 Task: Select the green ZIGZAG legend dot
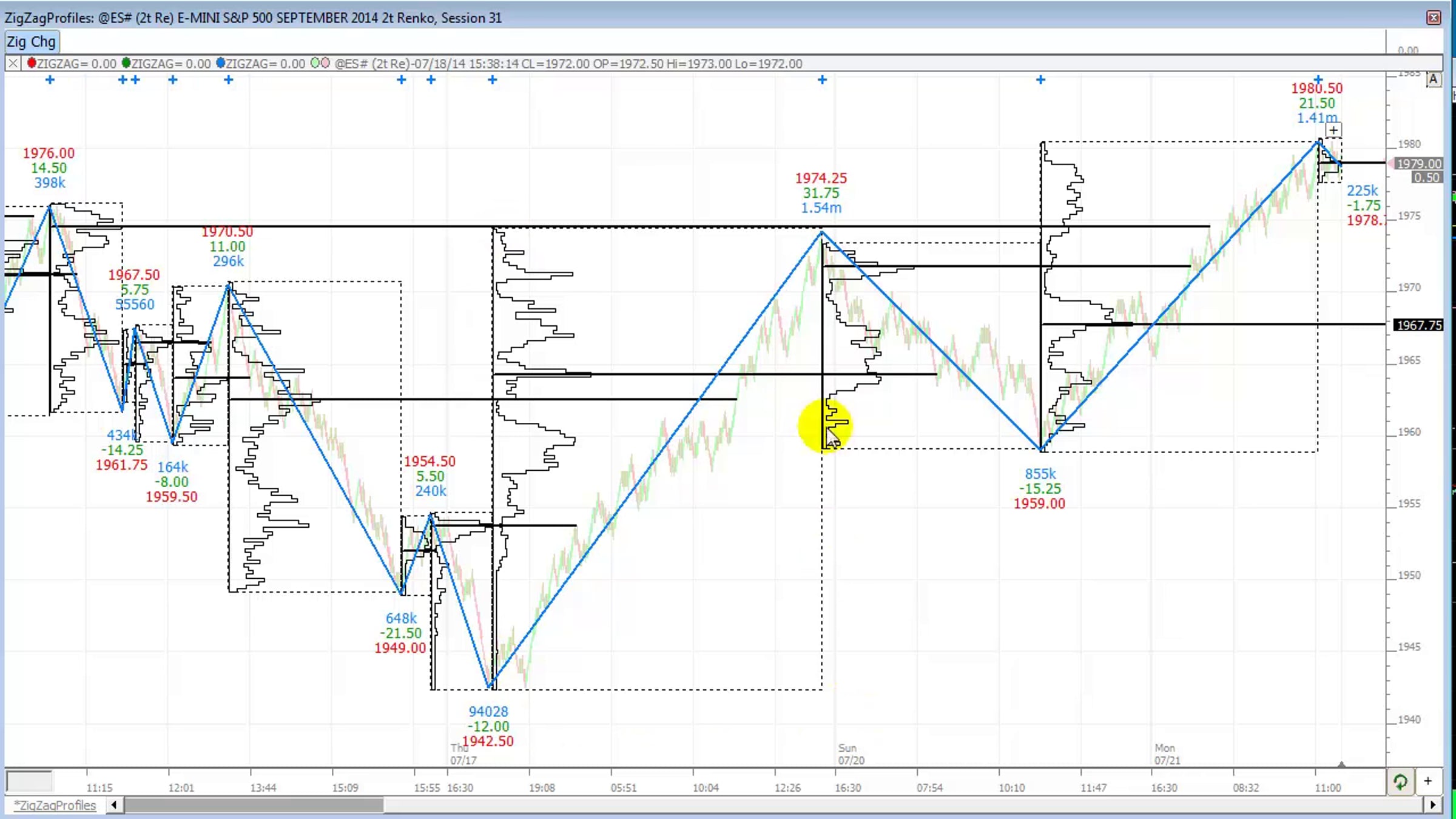(126, 63)
